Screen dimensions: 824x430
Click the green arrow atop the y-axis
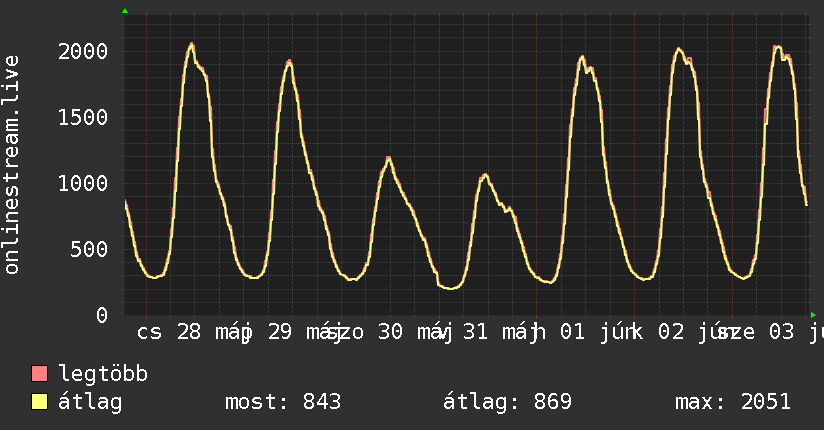pyautogui.click(x=125, y=11)
